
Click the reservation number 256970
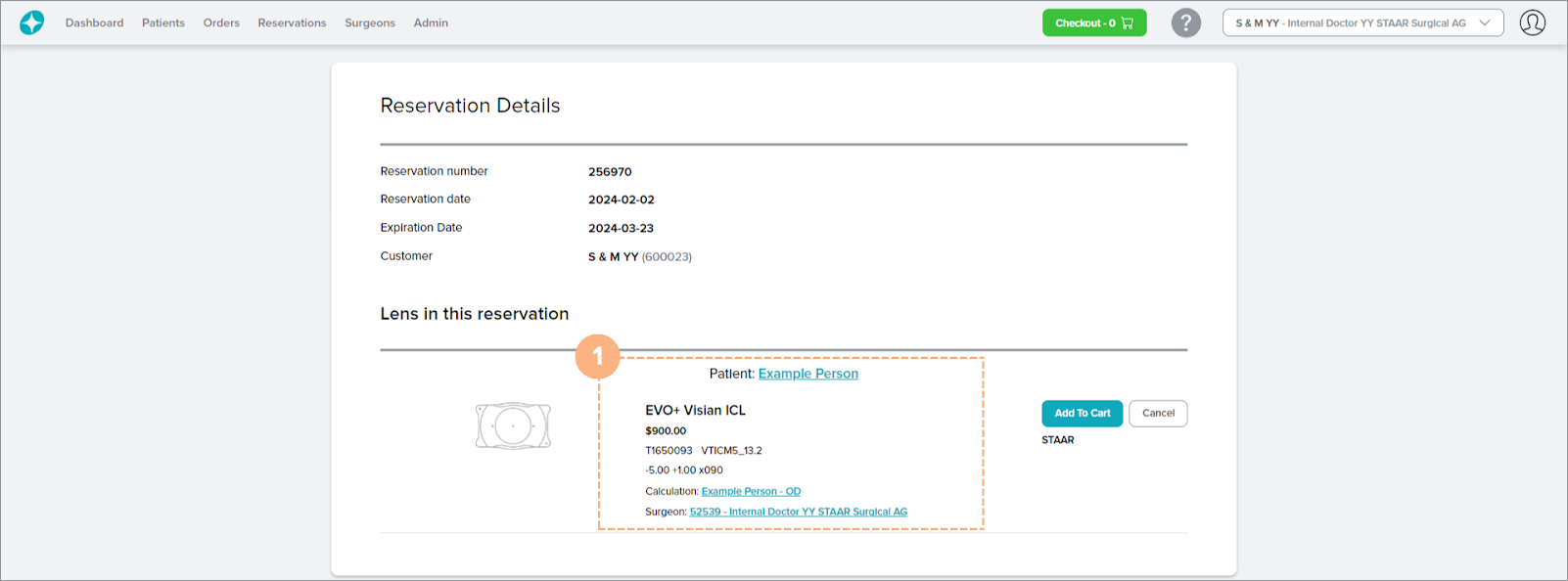pyautogui.click(x=610, y=171)
